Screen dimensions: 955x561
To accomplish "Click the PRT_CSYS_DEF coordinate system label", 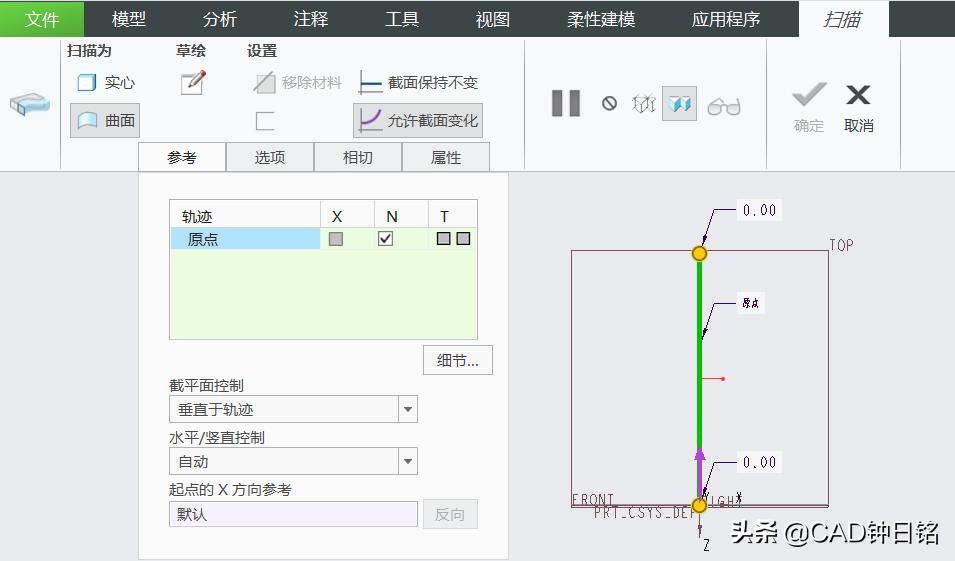I will [644, 513].
